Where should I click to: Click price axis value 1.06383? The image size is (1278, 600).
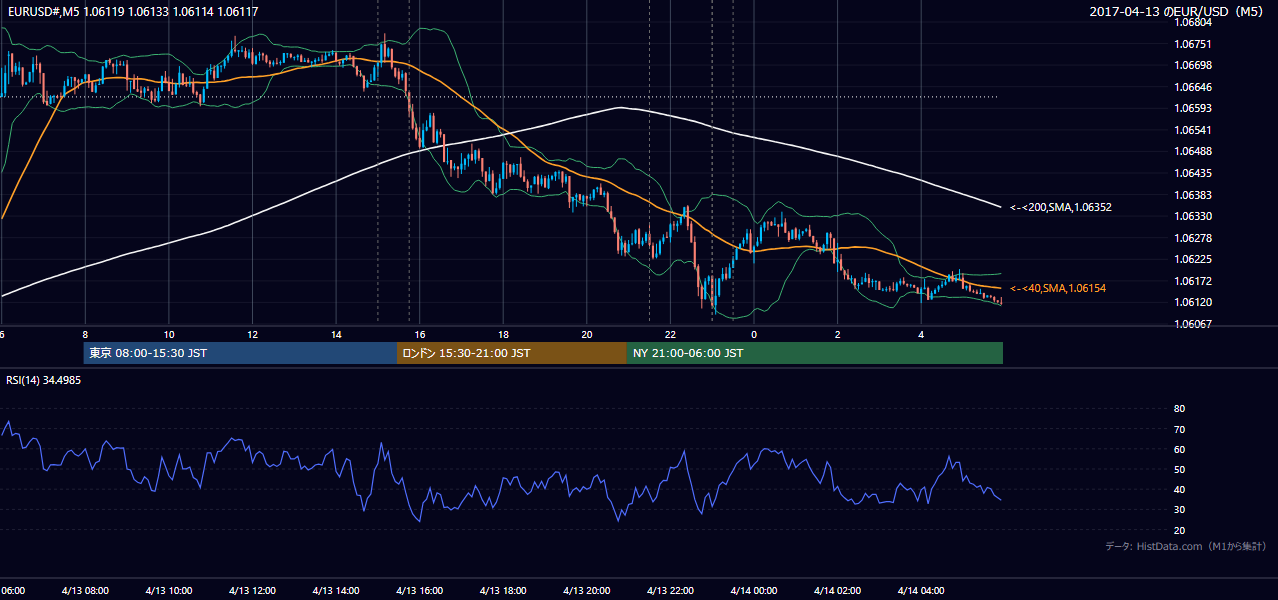[x=1192, y=195]
